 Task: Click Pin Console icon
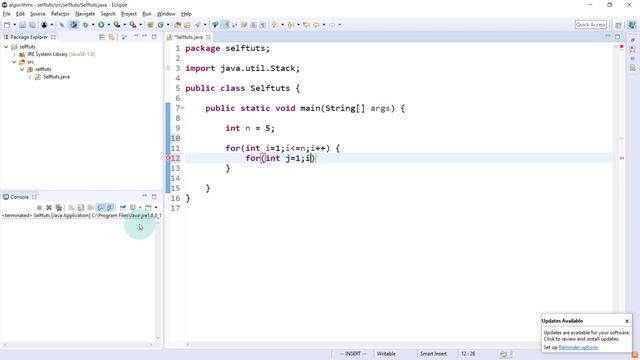[123, 208]
